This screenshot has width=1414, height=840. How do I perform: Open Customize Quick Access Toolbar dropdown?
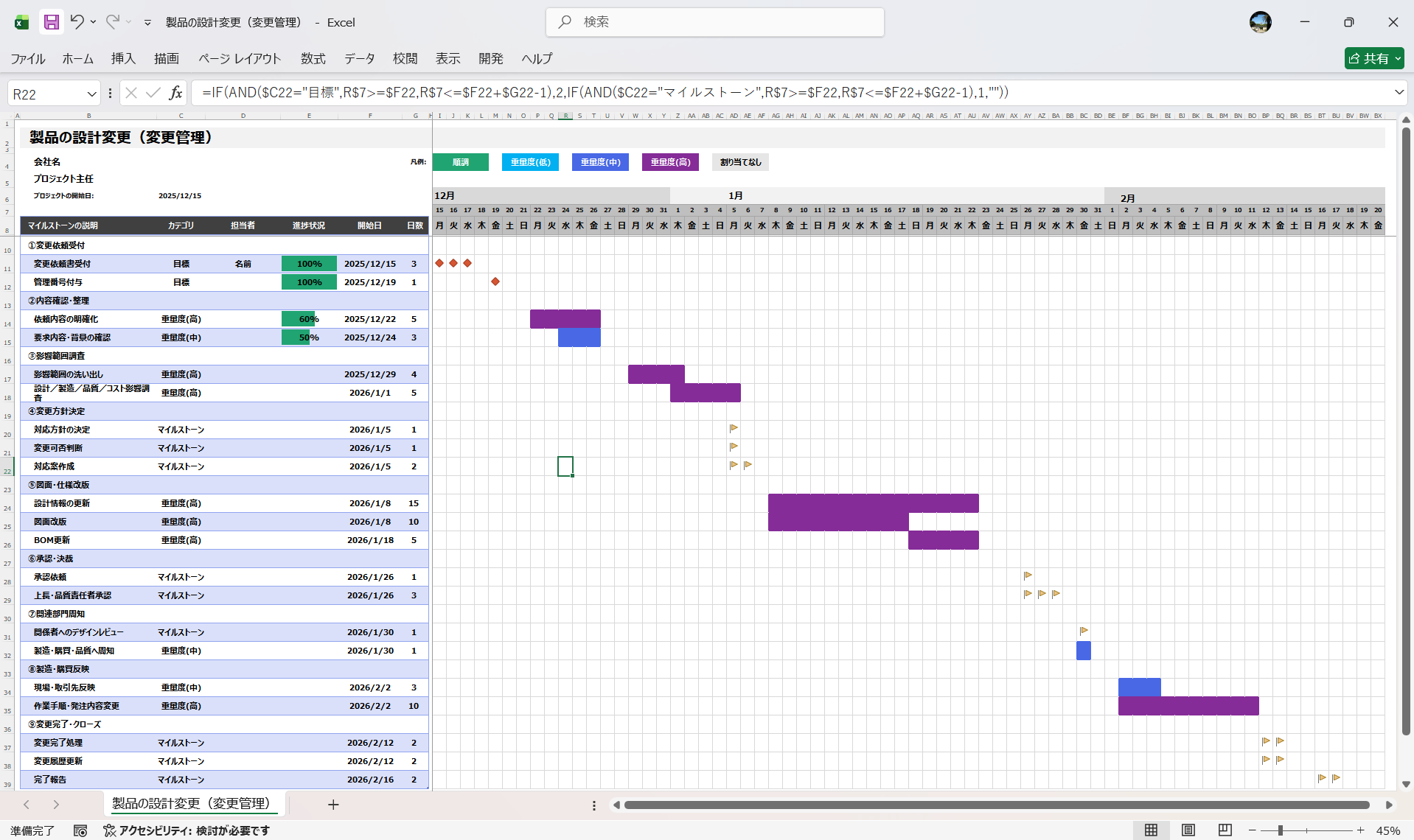(x=147, y=23)
